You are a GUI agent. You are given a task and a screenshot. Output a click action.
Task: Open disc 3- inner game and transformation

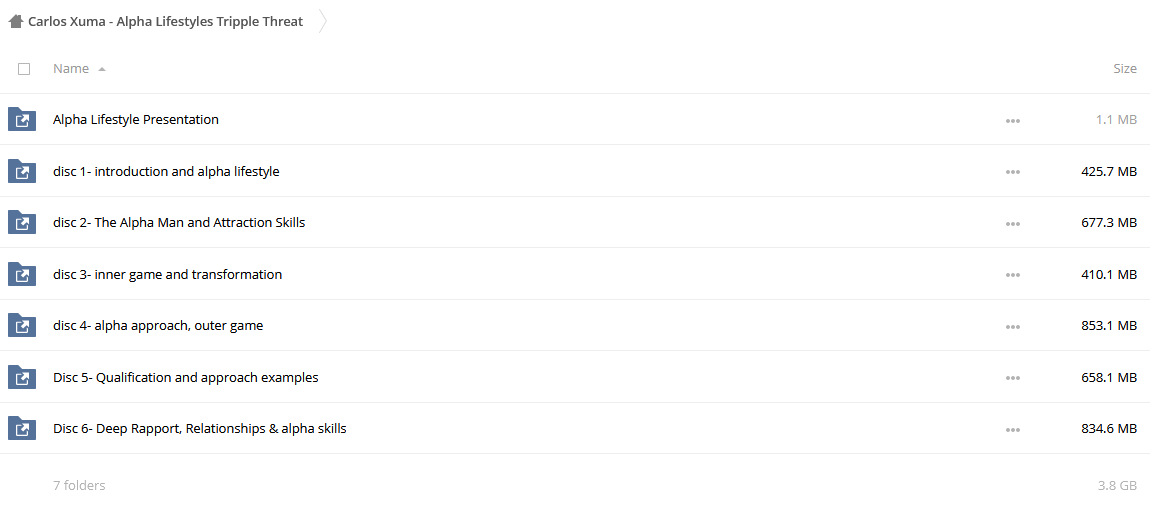(167, 274)
